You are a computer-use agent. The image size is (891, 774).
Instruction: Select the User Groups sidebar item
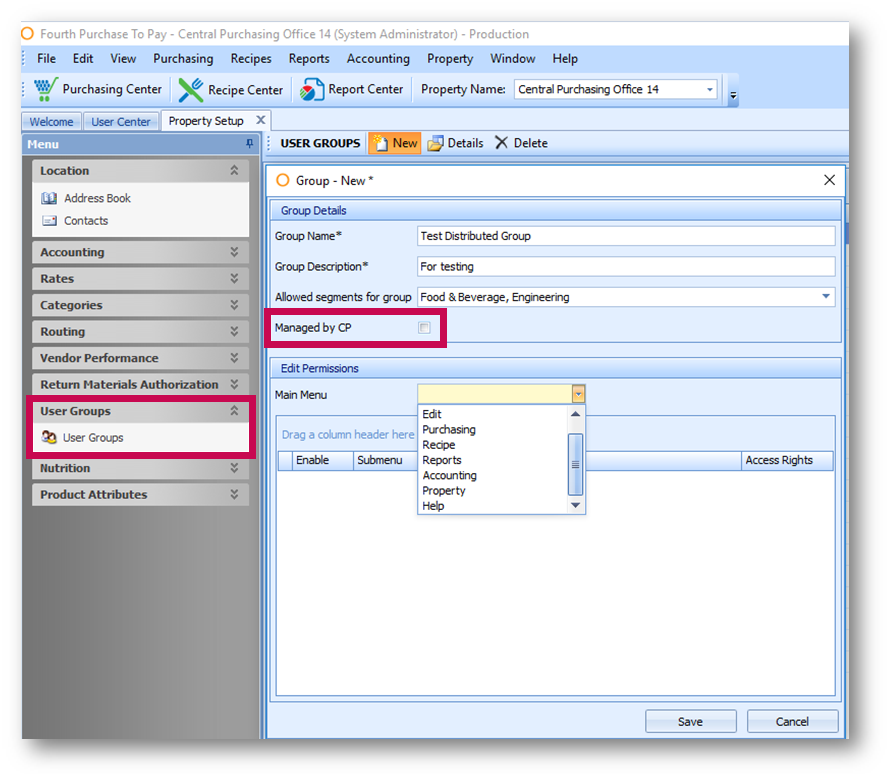point(92,438)
